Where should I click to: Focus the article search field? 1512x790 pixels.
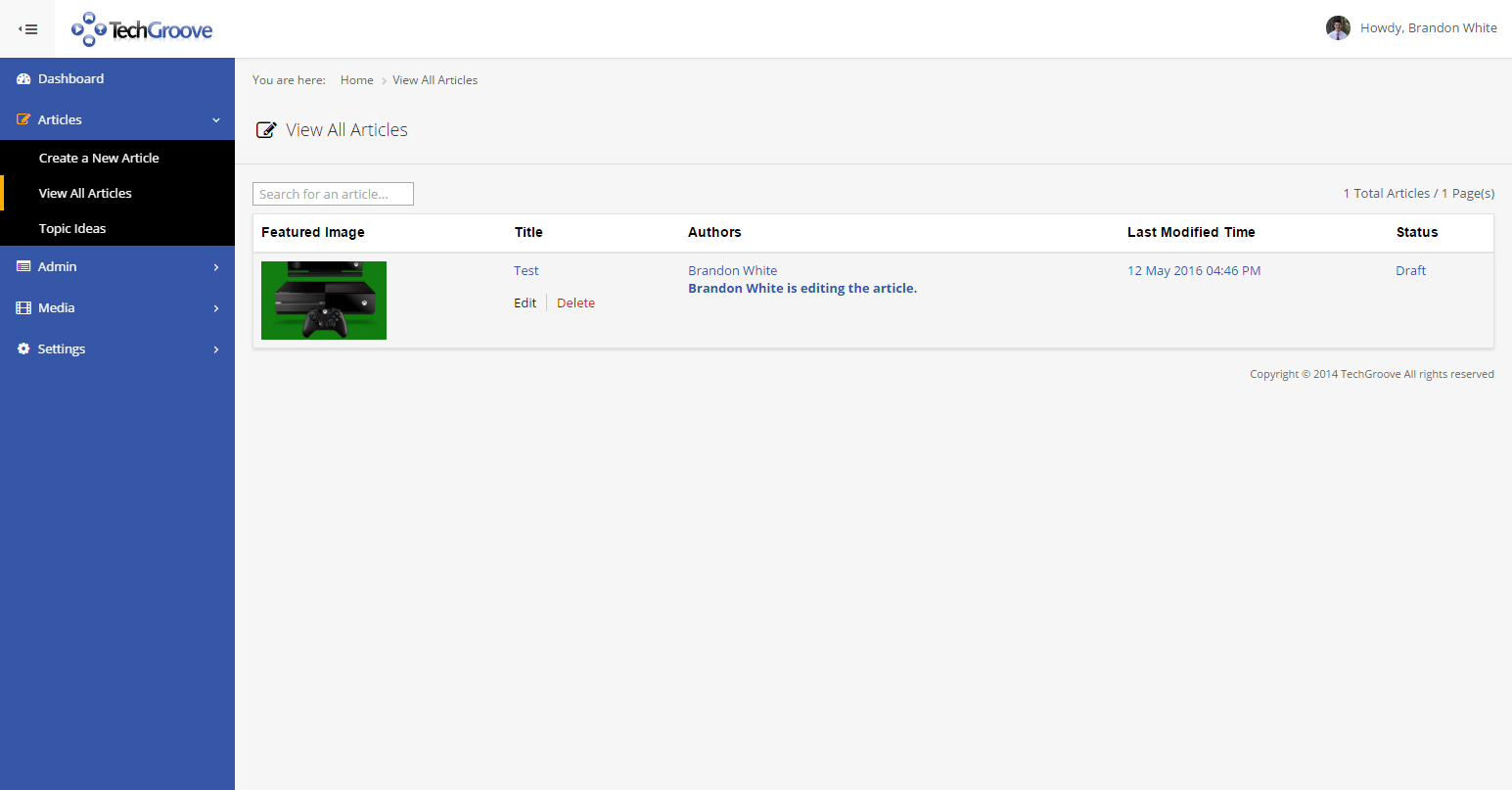(x=333, y=194)
